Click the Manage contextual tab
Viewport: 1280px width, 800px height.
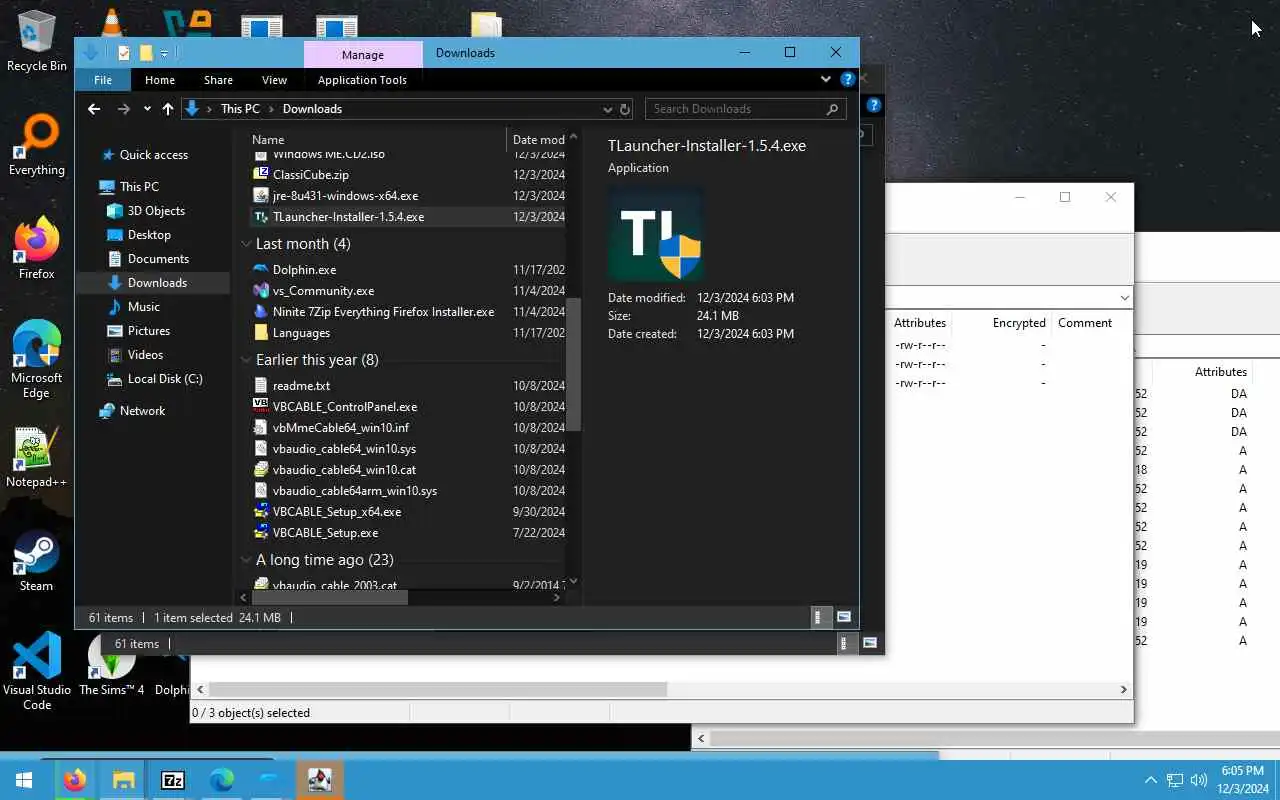pyautogui.click(x=363, y=55)
